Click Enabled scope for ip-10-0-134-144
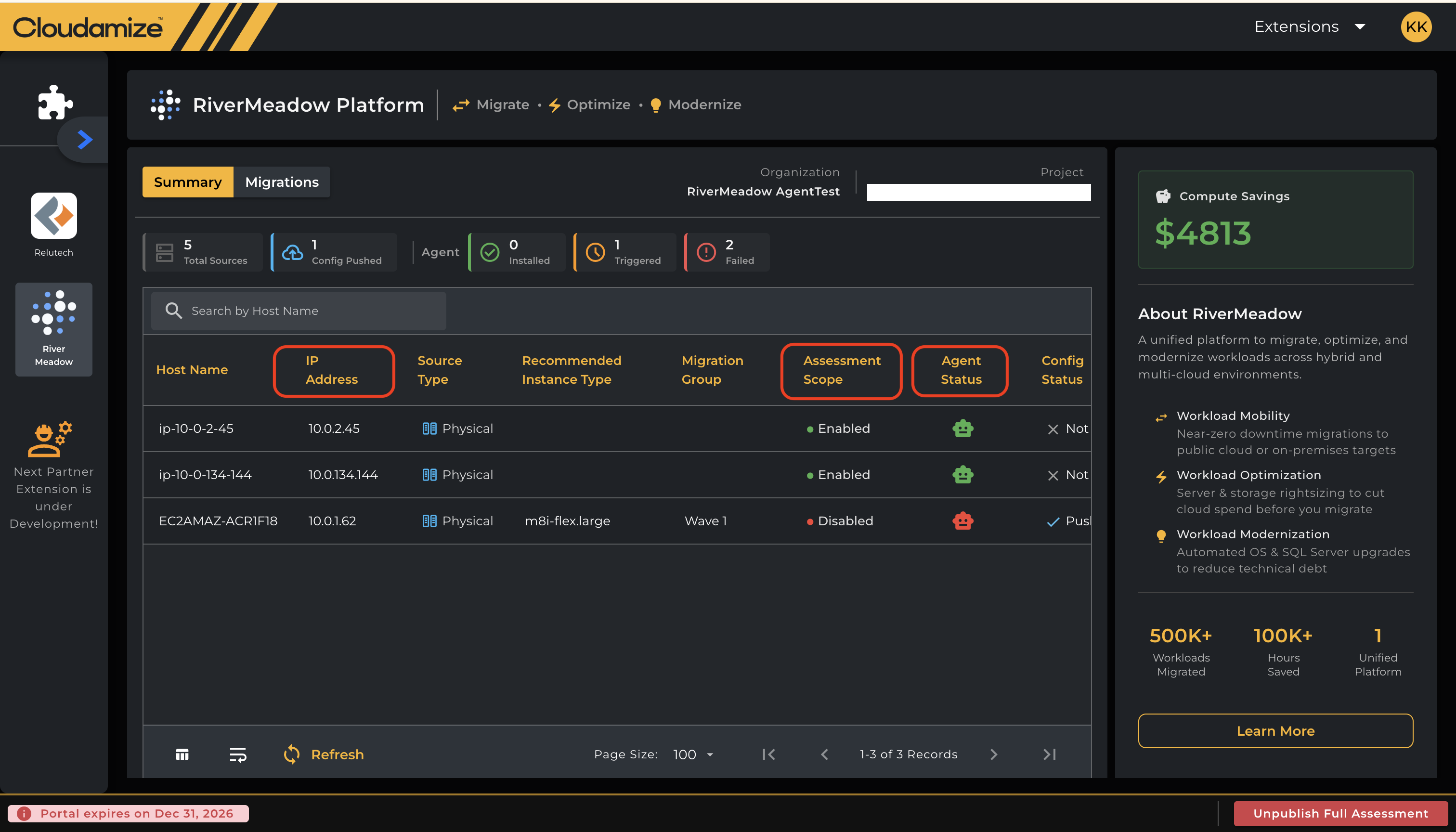Viewport: 1456px width, 832px height. point(838,475)
